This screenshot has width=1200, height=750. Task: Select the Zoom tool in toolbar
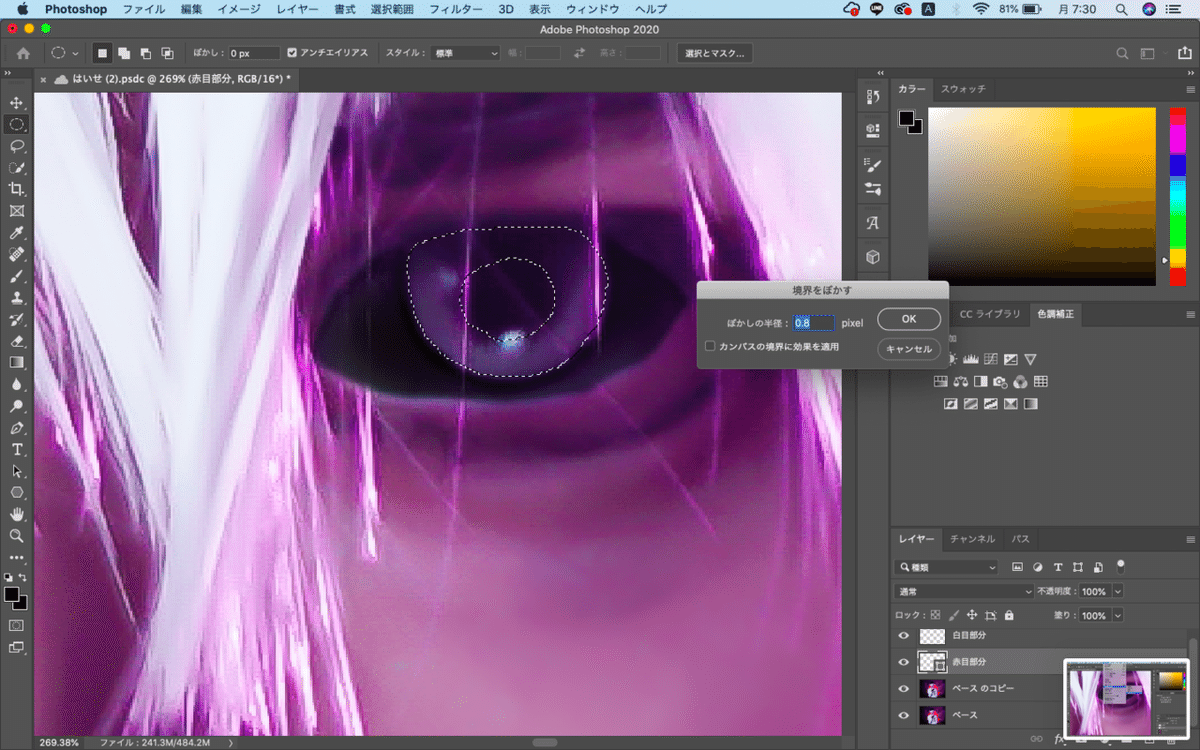[x=16, y=536]
